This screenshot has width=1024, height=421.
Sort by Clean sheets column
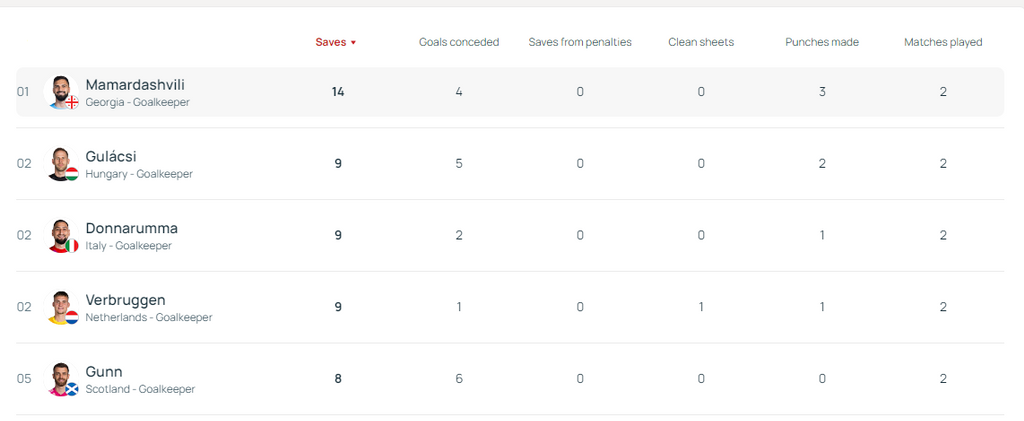point(701,42)
